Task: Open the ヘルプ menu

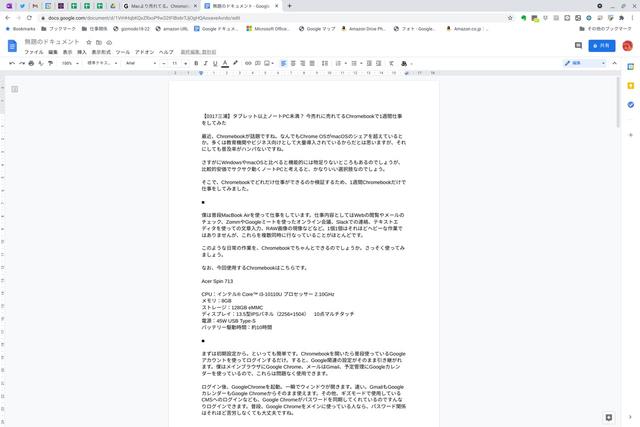Action: [166, 52]
